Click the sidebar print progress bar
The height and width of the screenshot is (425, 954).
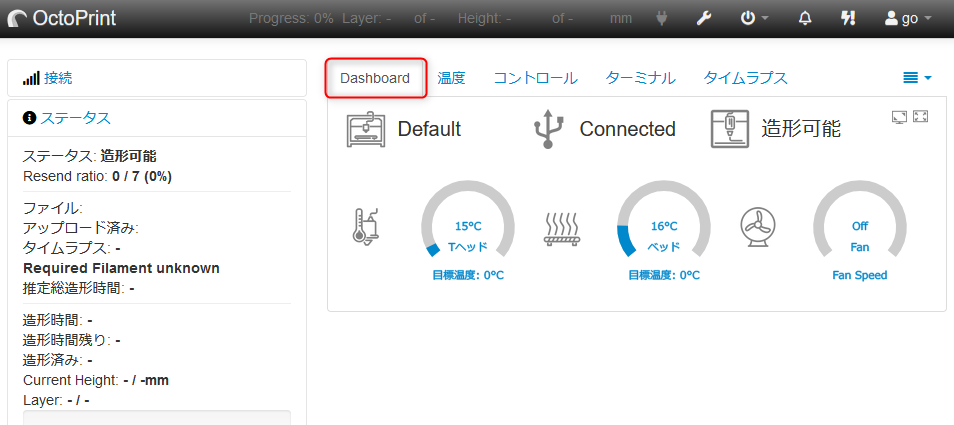(157, 418)
